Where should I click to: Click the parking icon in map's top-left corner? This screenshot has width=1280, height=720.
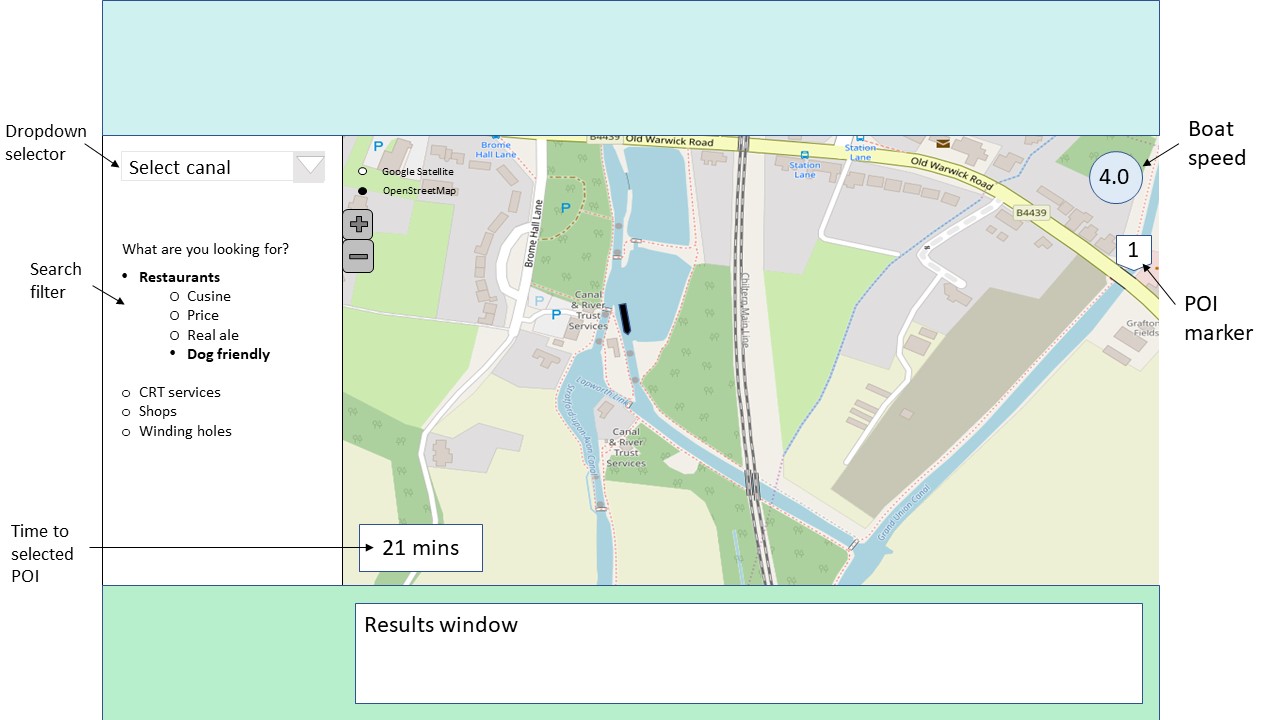pos(378,146)
